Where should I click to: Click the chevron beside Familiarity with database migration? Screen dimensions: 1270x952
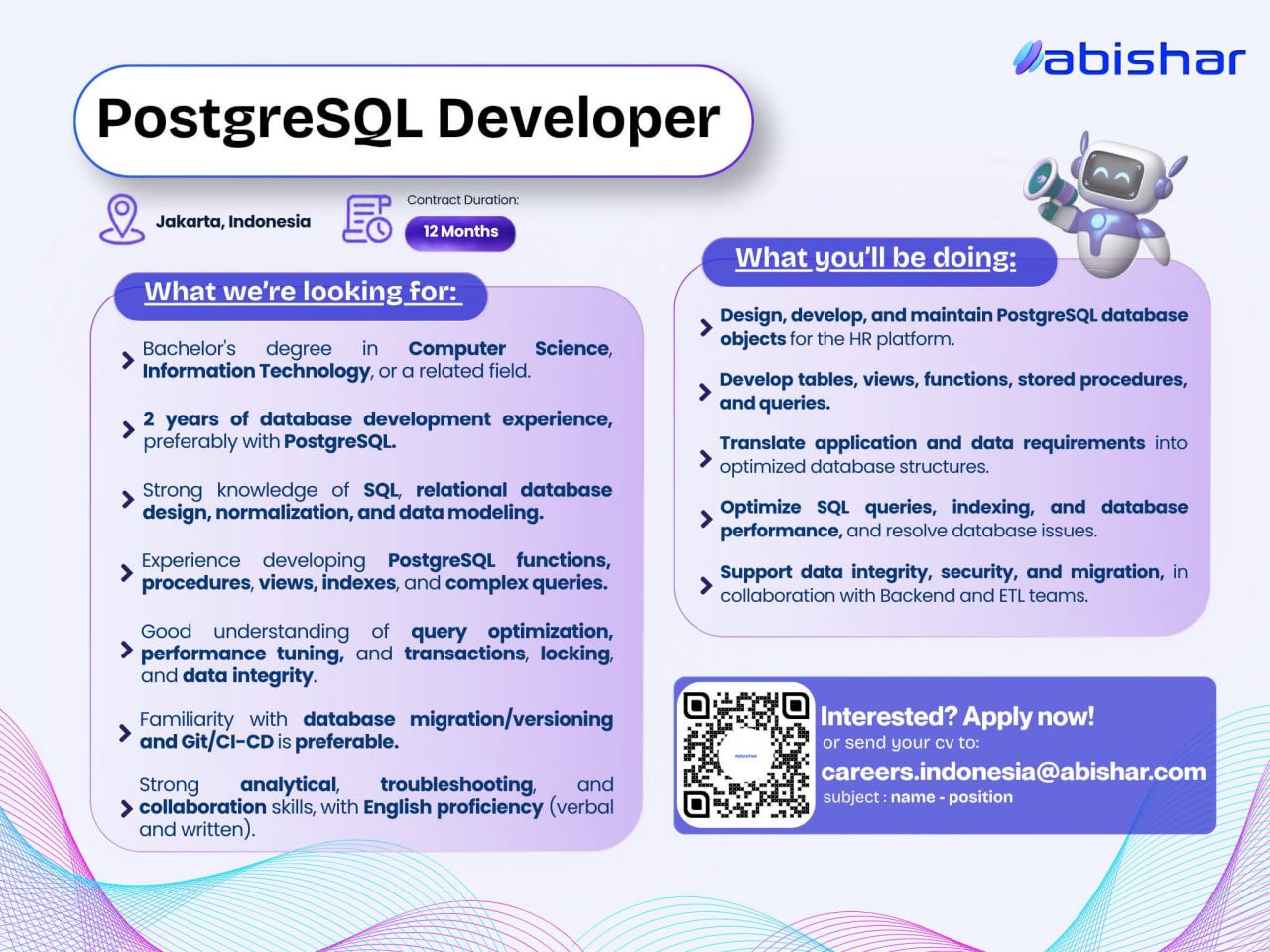coord(125,733)
